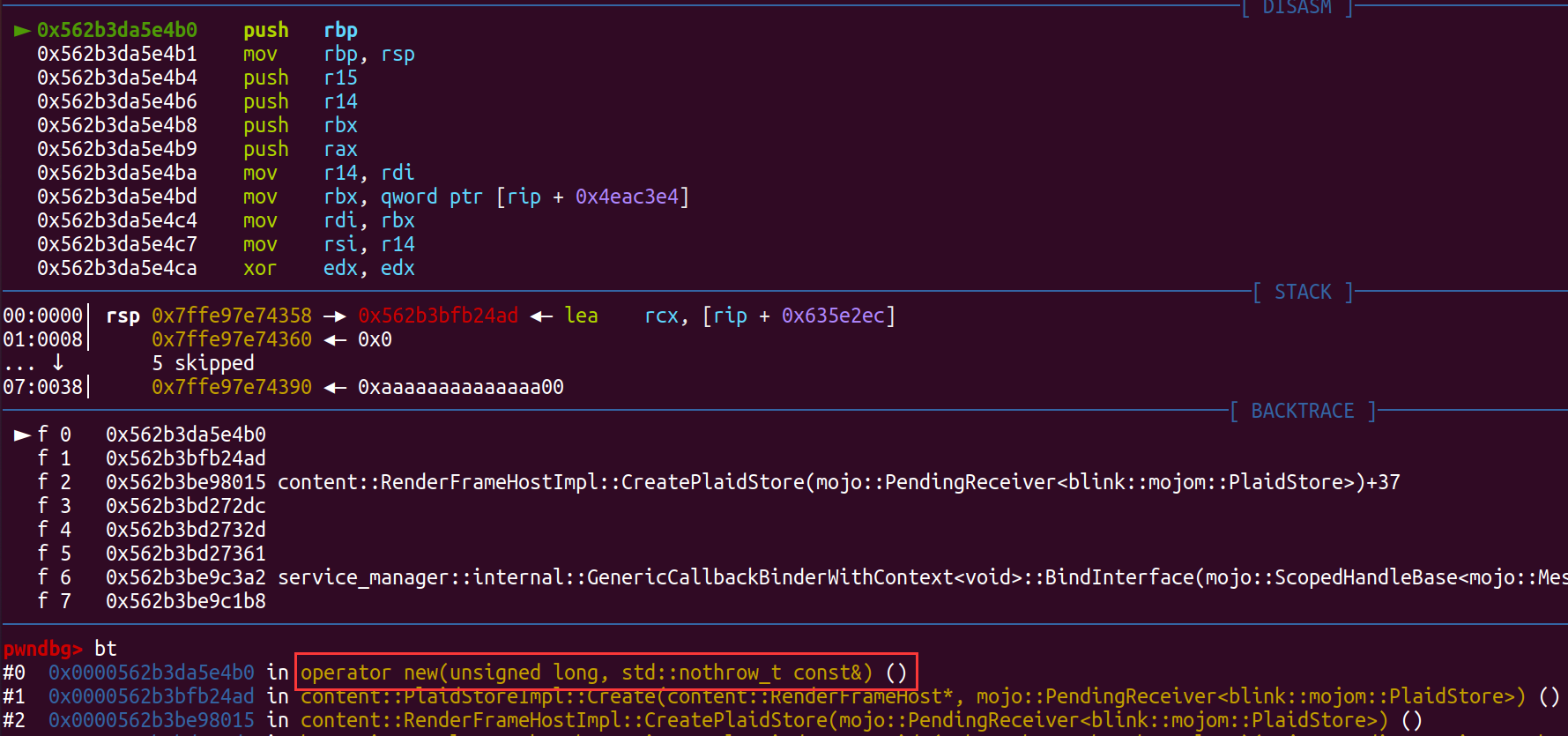Viewport: 1568px width, 736px height.
Task: Select the STACK section header
Action: 1303,292
